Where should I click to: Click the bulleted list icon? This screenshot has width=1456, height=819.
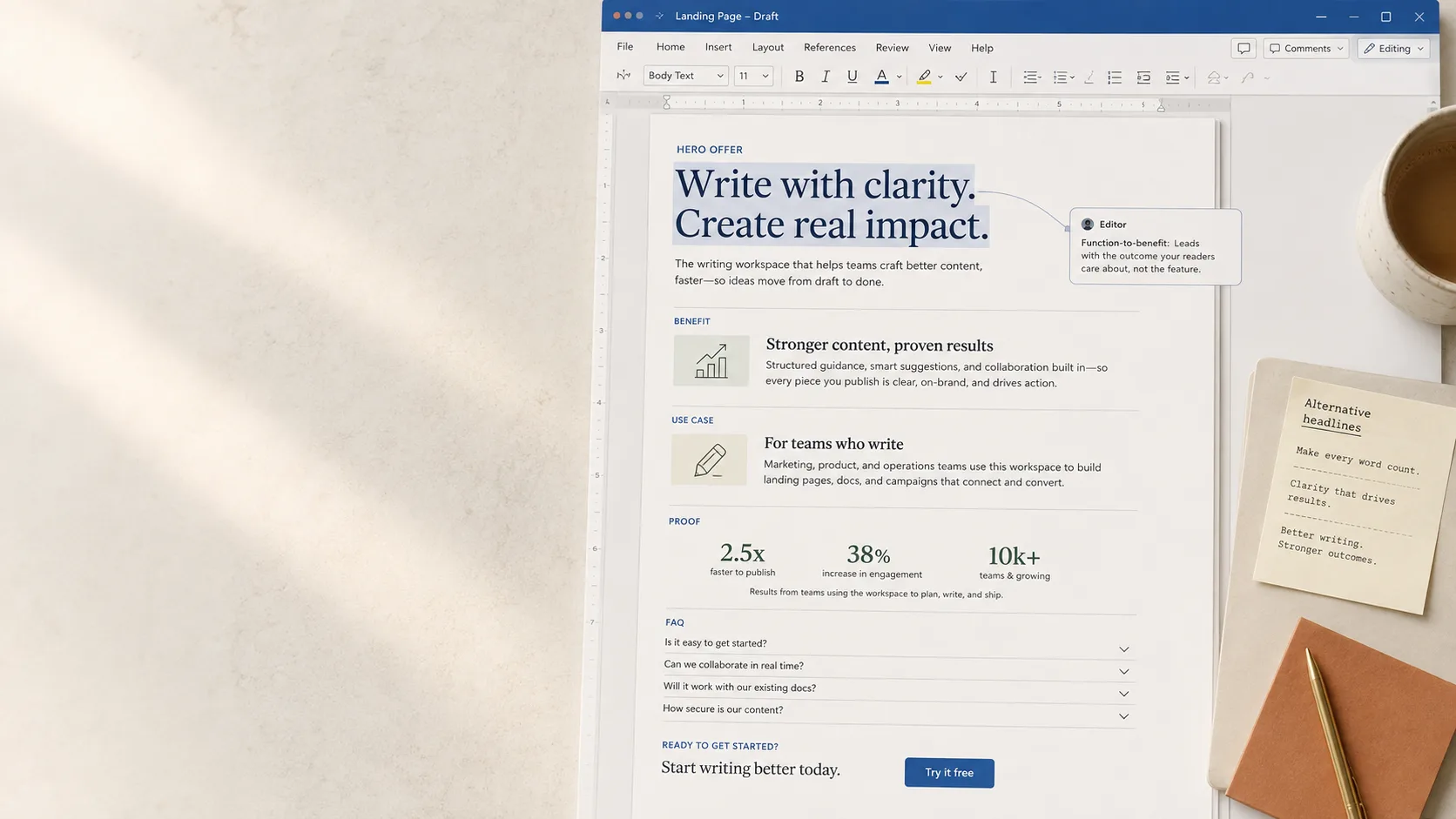point(1114,77)
